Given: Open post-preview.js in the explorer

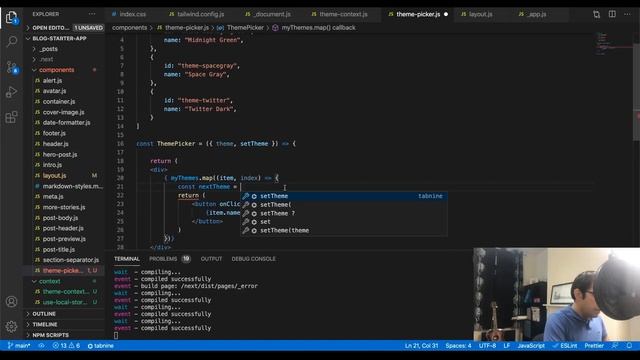Looking at the screenshot, I should [64, 239].
